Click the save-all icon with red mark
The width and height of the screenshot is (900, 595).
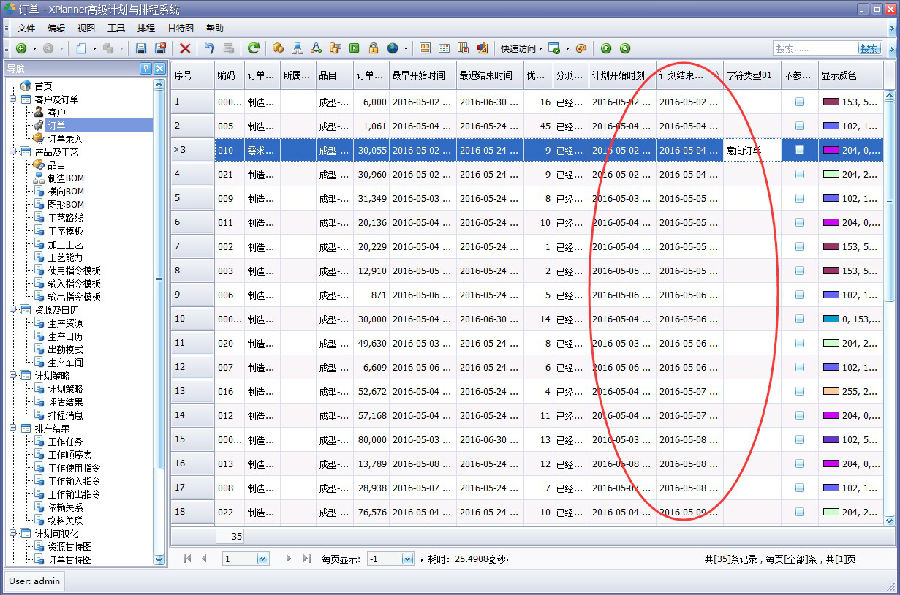(x=160, y=49)
